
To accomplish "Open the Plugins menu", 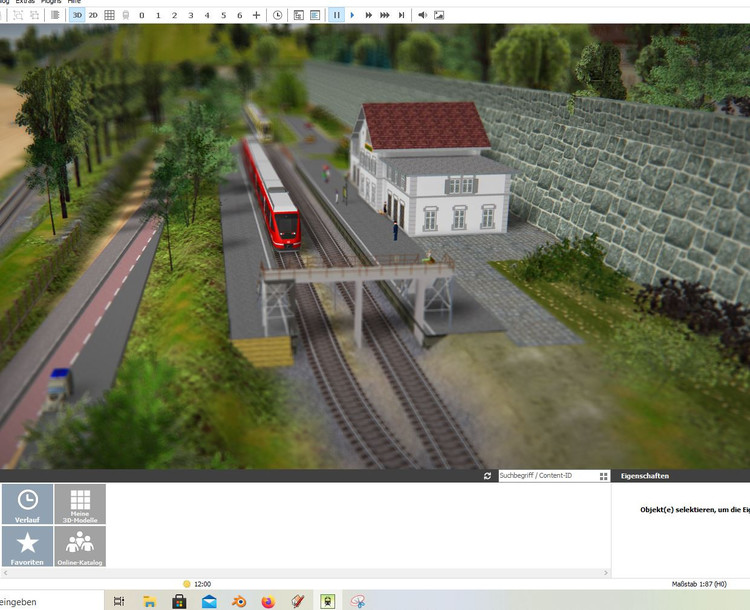I will pos(51,2).
